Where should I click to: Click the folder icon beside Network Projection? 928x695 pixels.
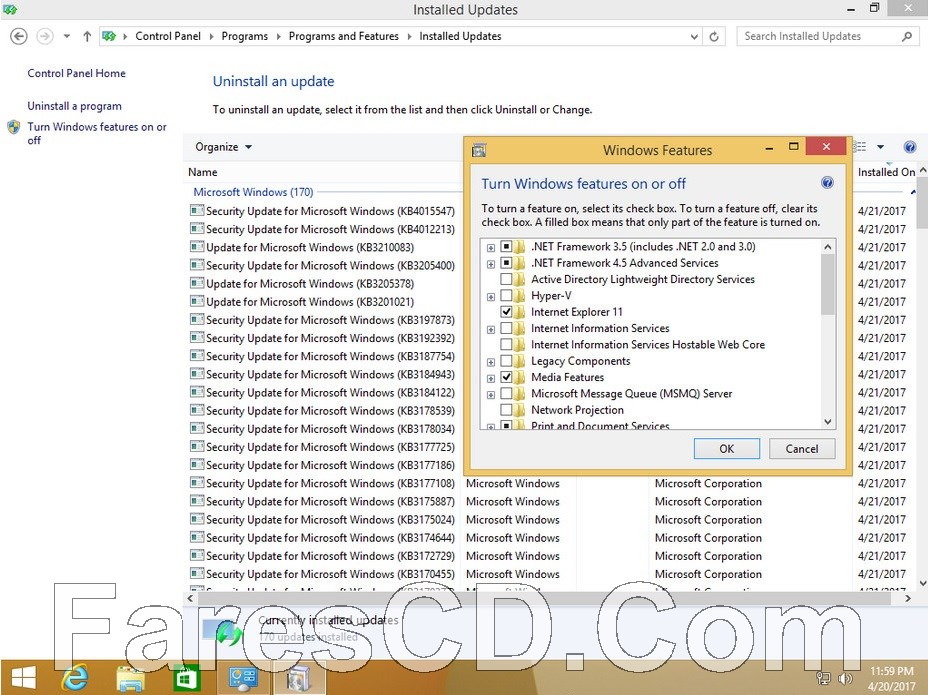coord(519,410)
